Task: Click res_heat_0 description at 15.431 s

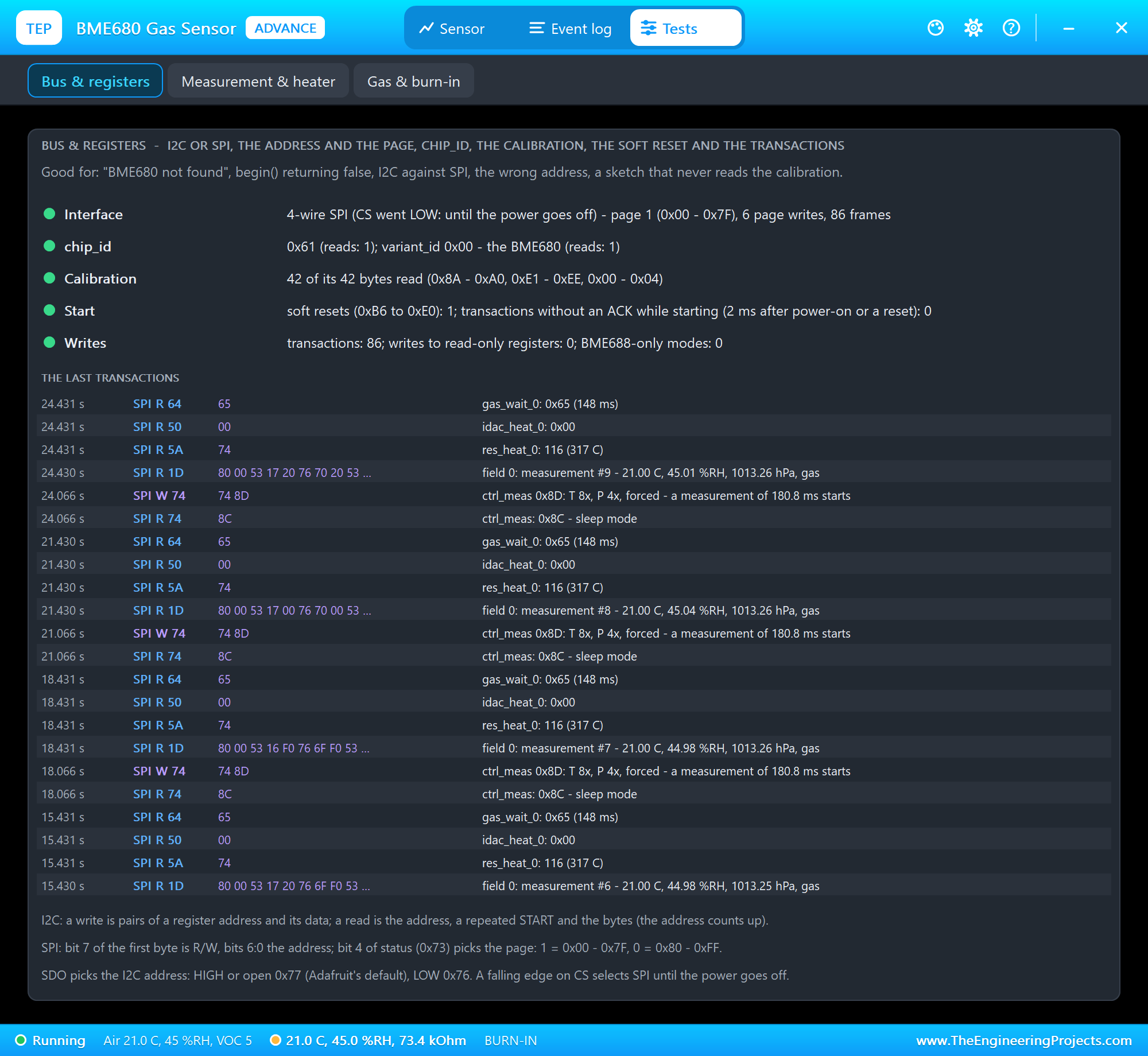Action: 542,863
